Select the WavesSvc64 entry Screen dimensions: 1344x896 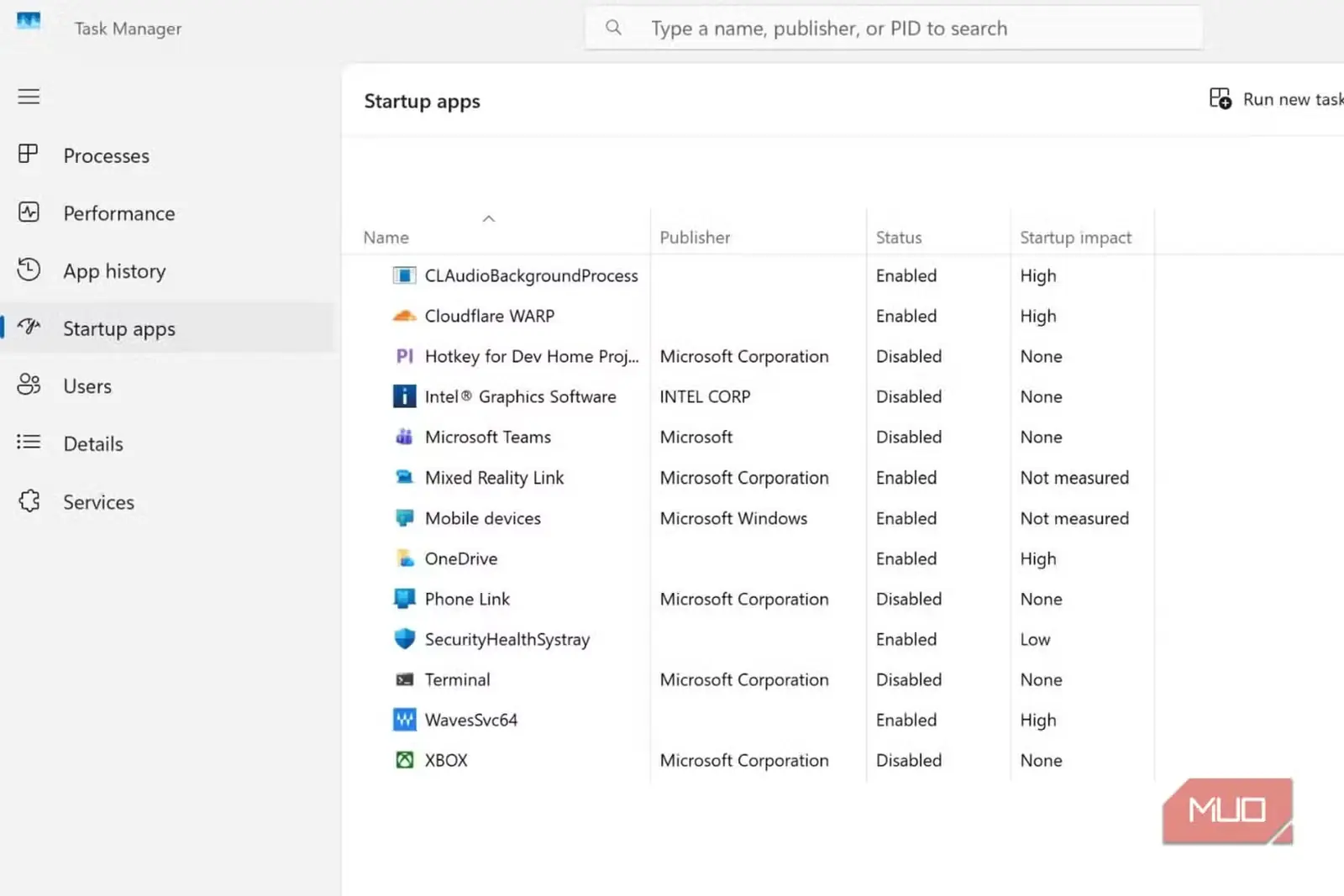[470, 720]
